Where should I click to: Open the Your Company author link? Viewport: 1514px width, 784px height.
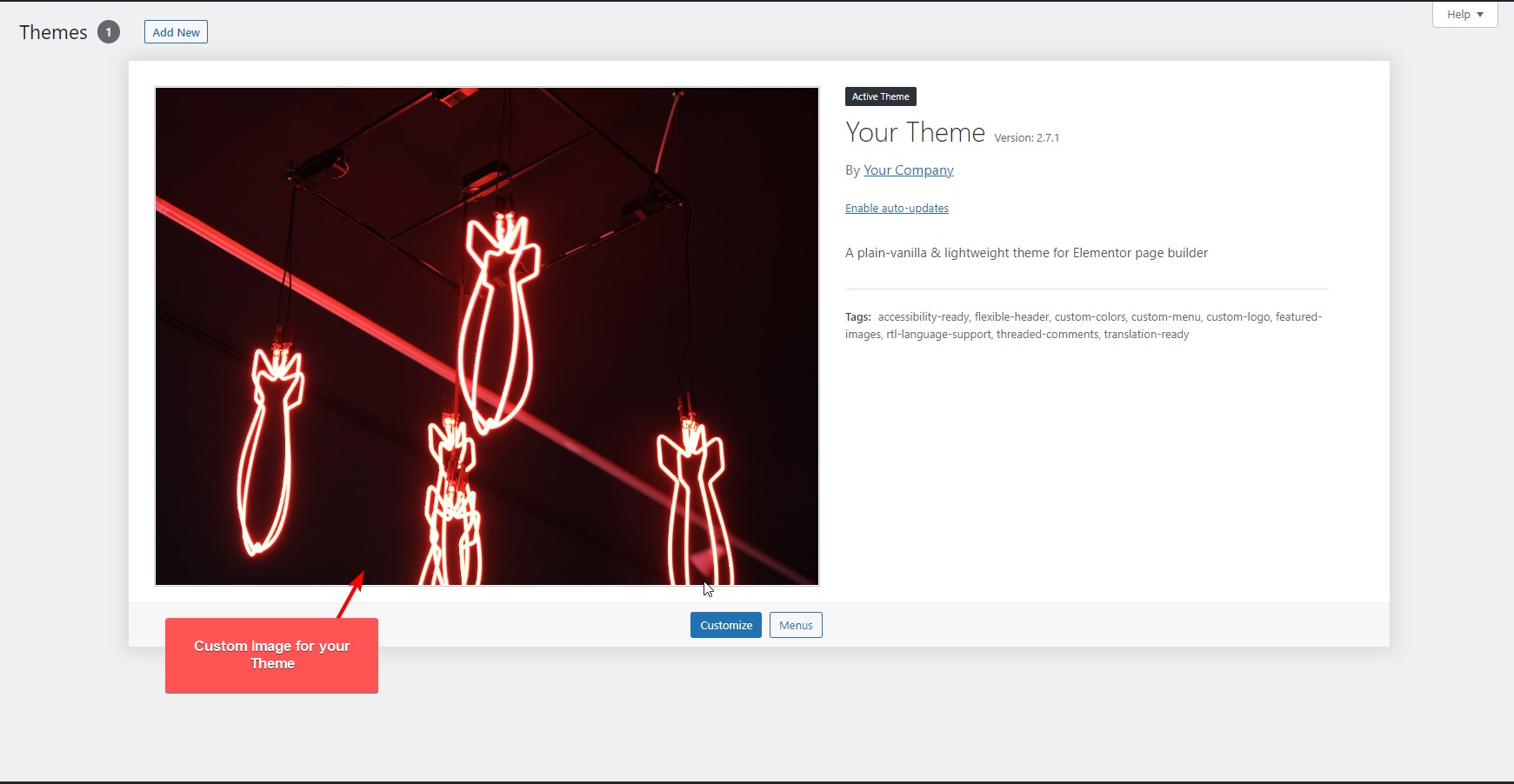[907, 169]
